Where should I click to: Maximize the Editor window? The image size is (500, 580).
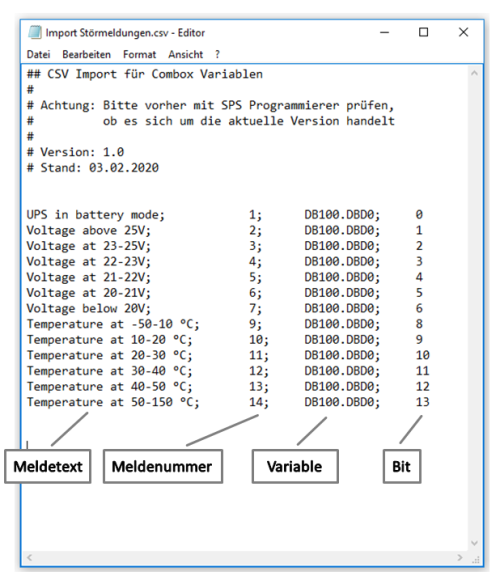click(x=423, y=33)
